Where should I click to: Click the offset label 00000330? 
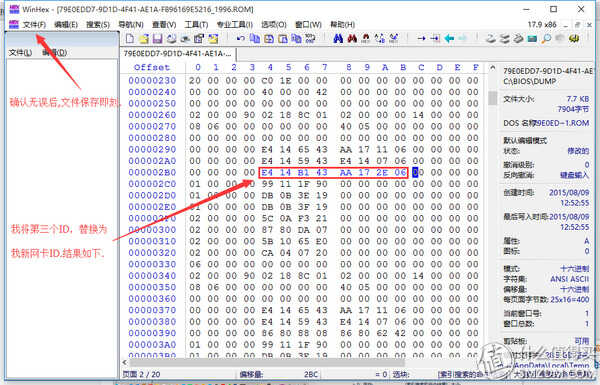[152, 264]
